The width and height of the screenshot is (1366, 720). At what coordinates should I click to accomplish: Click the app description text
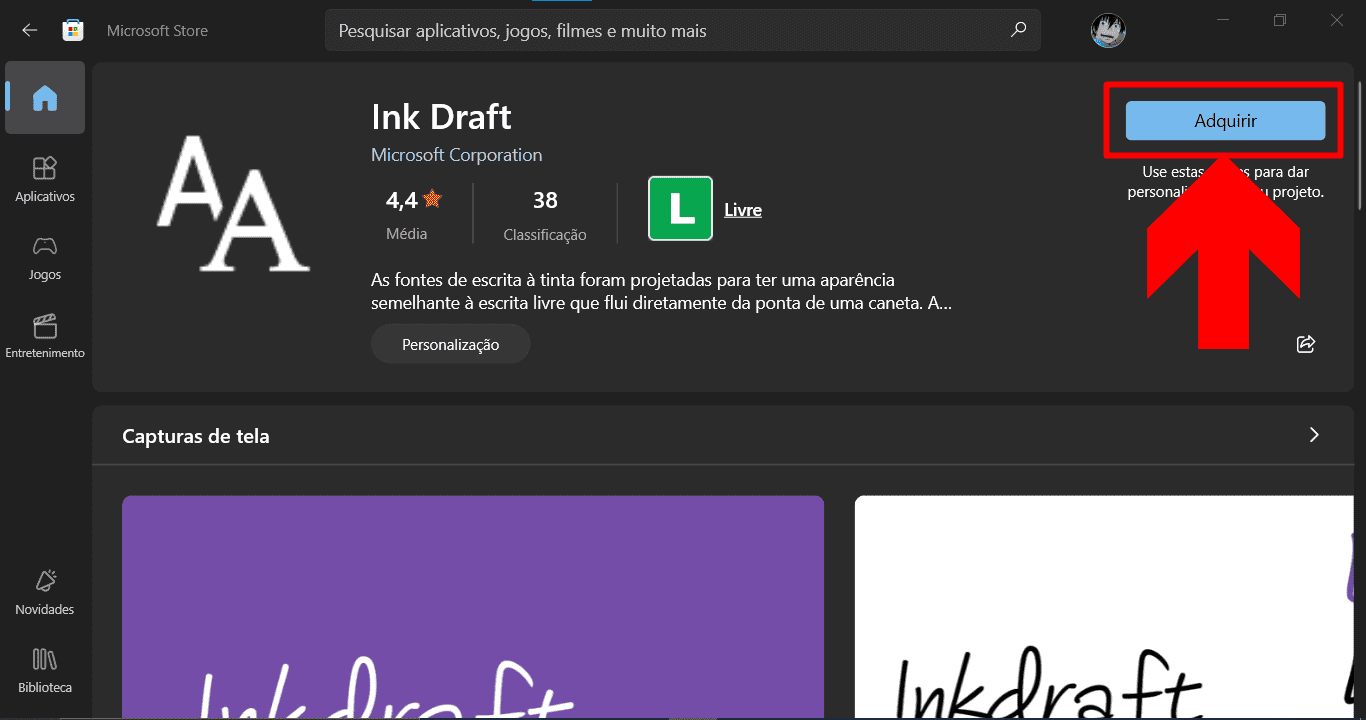coord(661,291)
